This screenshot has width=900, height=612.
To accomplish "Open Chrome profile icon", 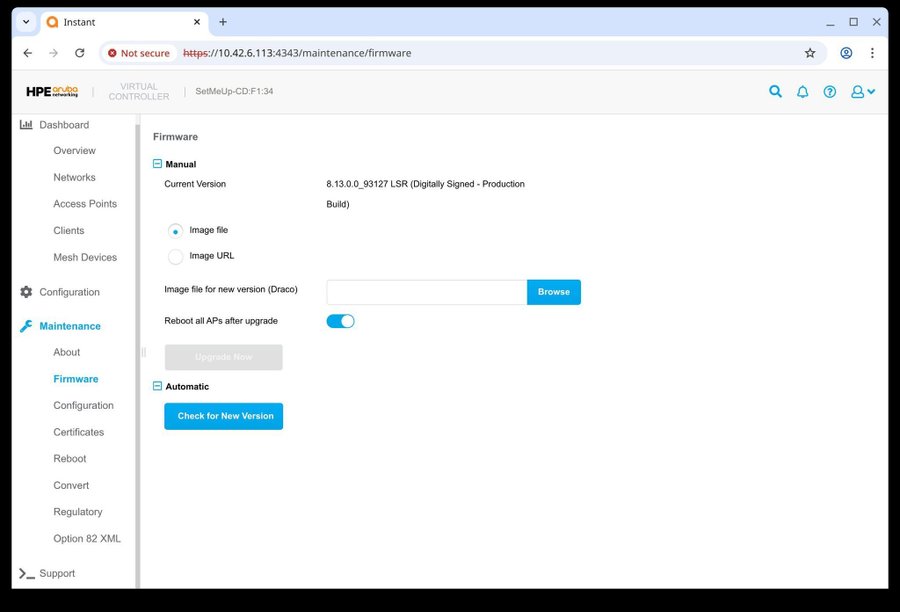I will click(x=846, y=53).
